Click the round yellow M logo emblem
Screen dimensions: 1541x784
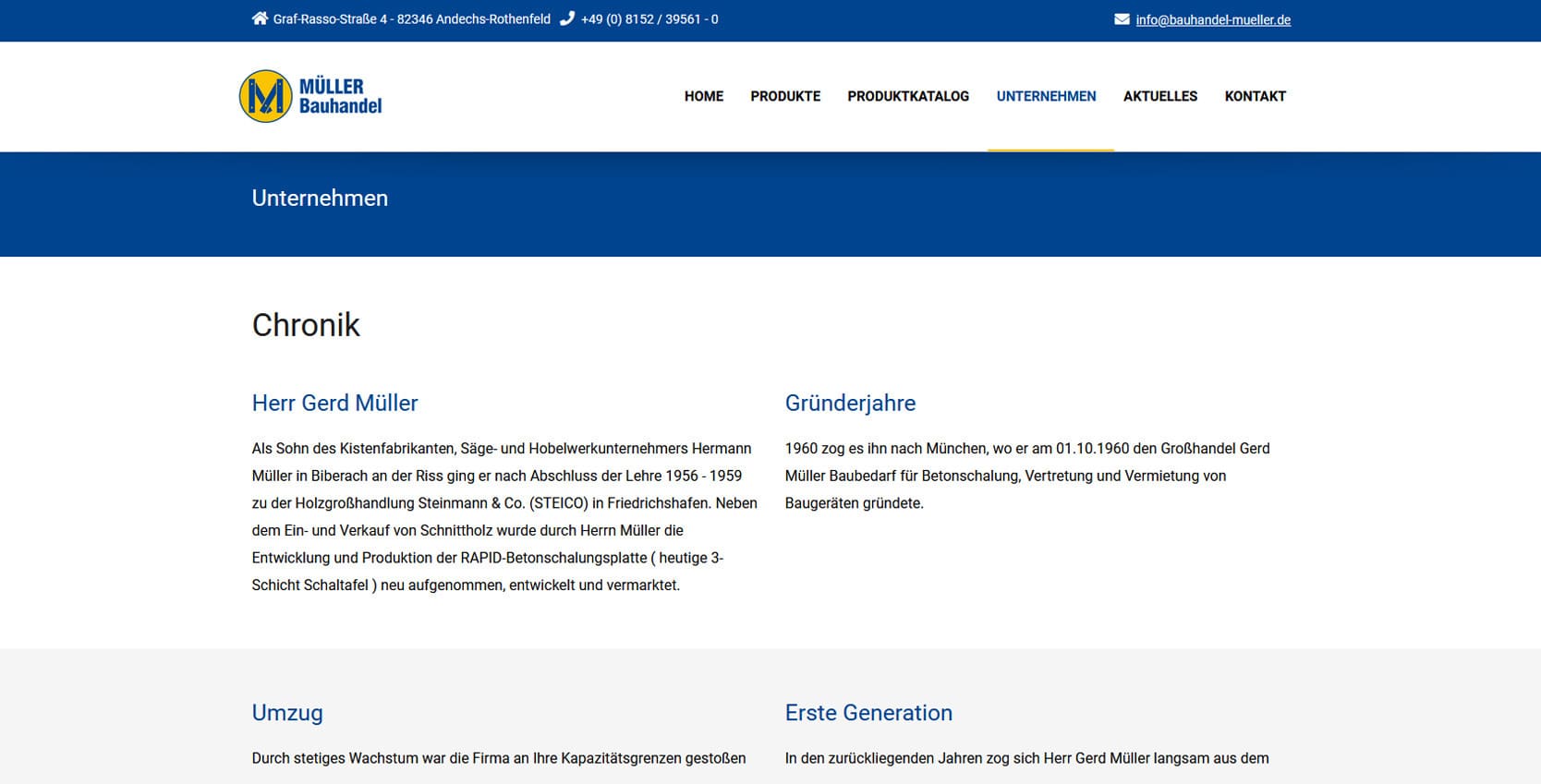266,96
